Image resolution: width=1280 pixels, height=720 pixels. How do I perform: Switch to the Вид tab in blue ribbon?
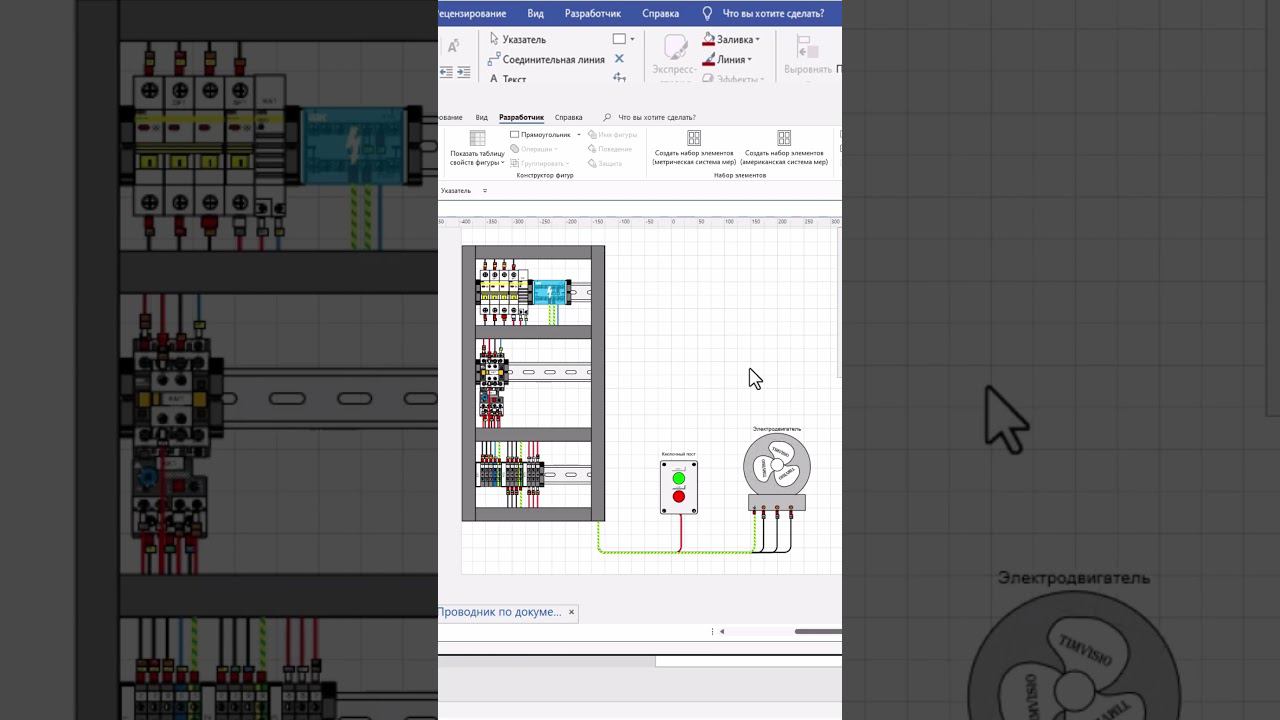click(535, 13)
